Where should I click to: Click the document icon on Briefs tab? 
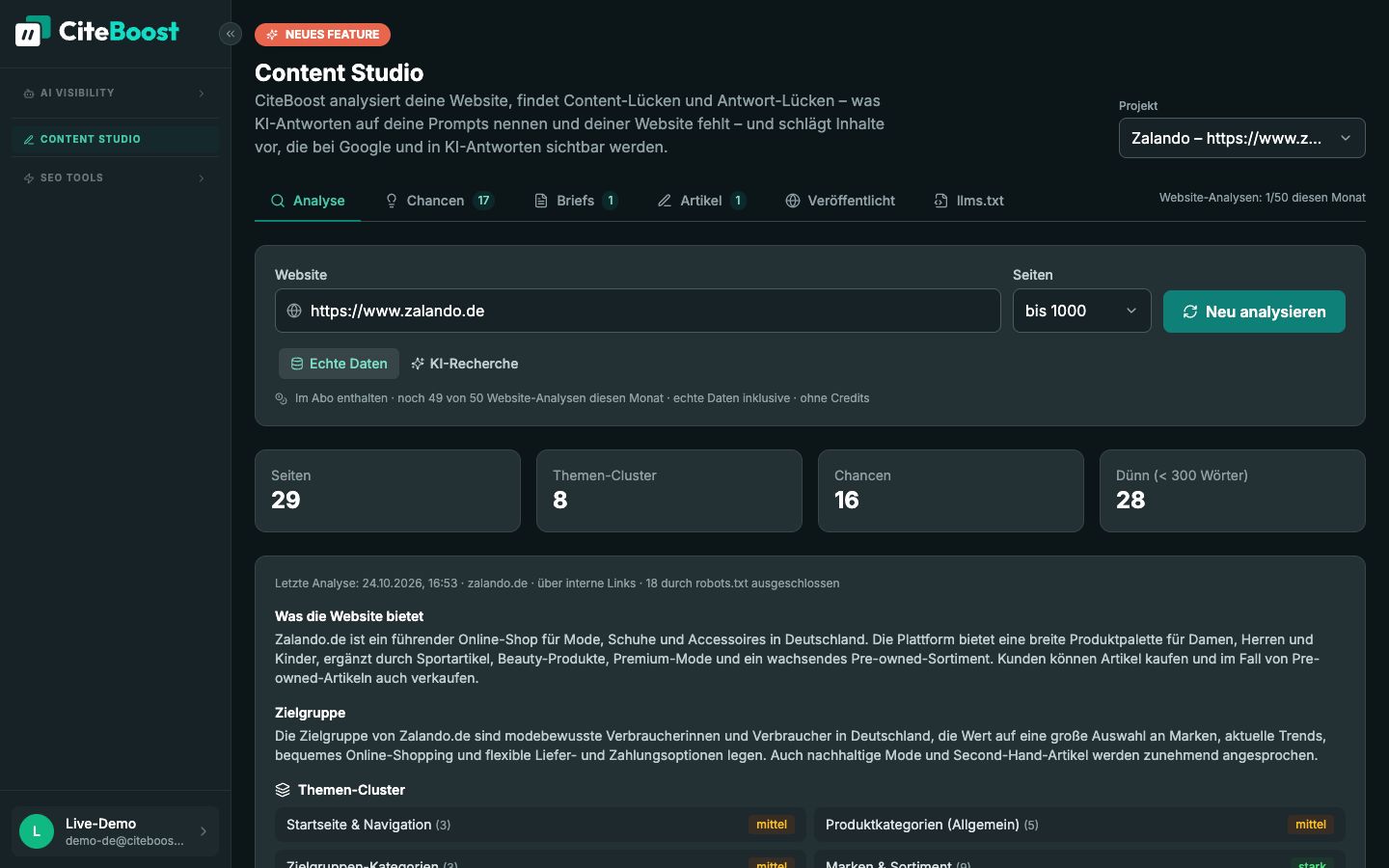click(x=541, y=201)
